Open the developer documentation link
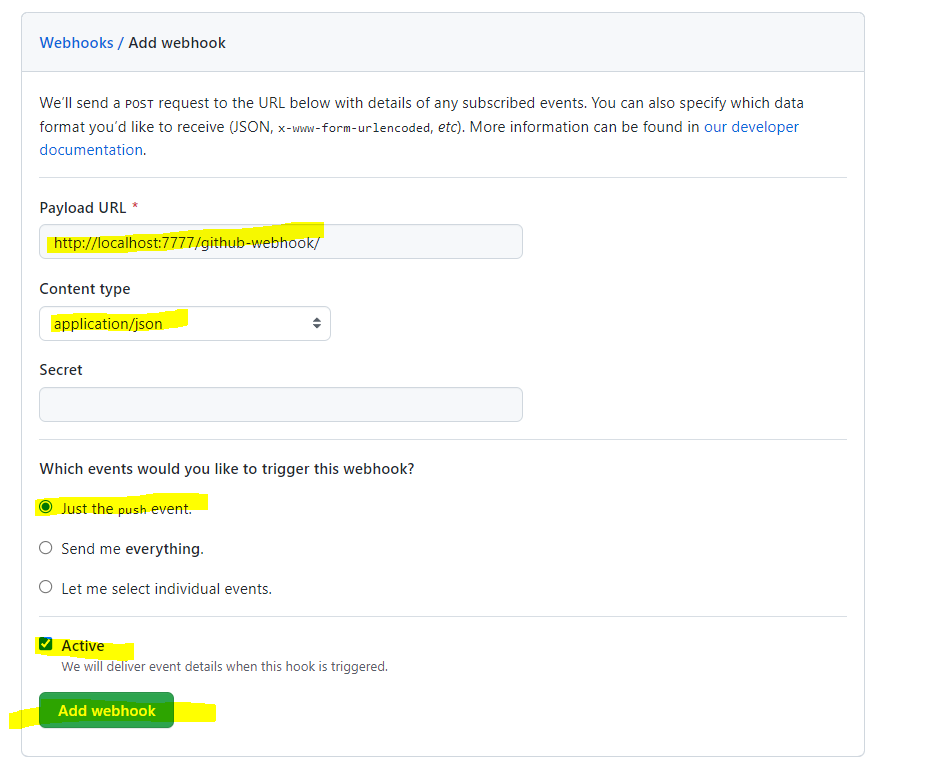This screenshot has height=784, width=947. point(751,127)
